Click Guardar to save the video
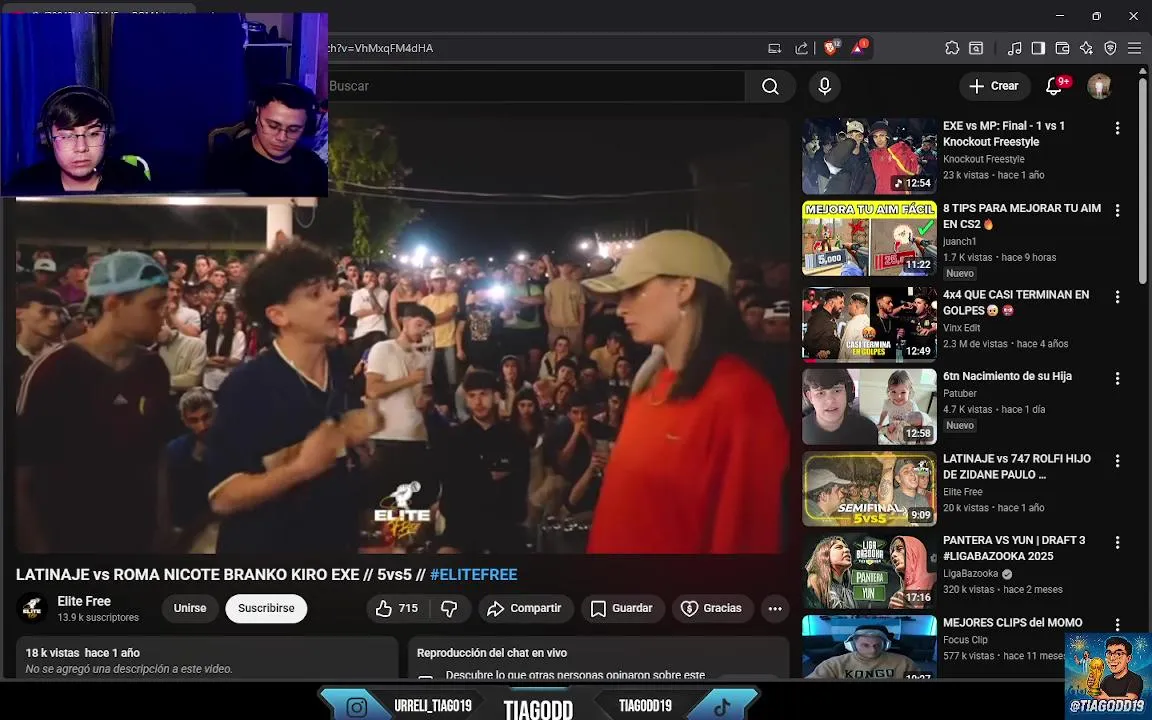The height and width of the screenshot is (720, 1152). coord(622,608)
